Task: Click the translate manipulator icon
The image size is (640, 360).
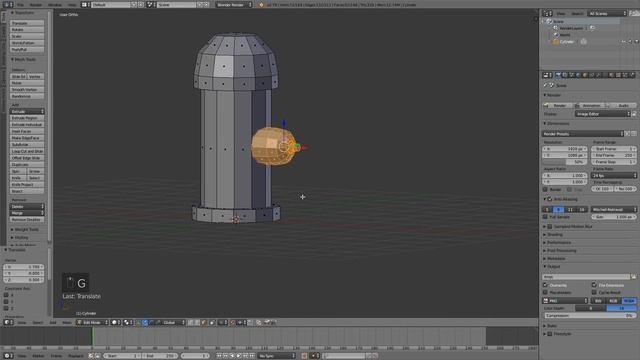Action: 145,322
